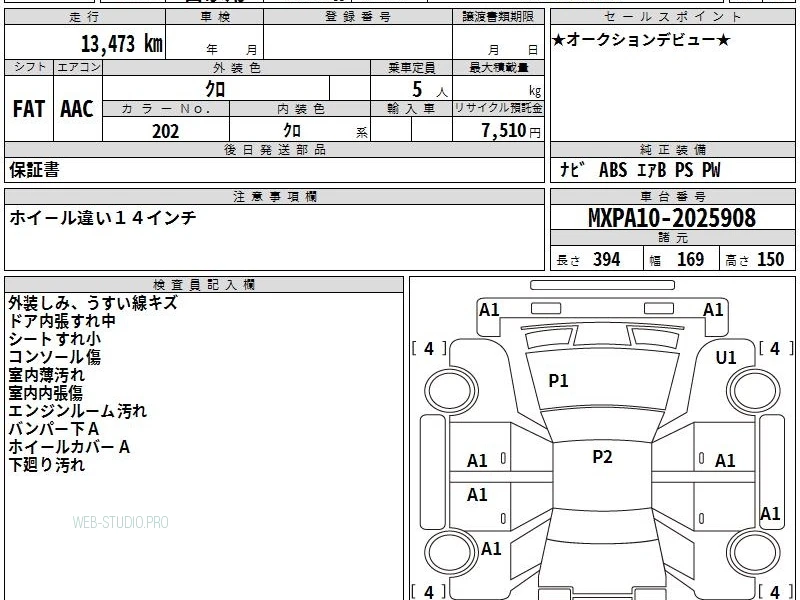Screen dimensions: 800x600
Task: Select the line ドア内張すれ中
Action: pyautogui.click(x=62, y=321)
